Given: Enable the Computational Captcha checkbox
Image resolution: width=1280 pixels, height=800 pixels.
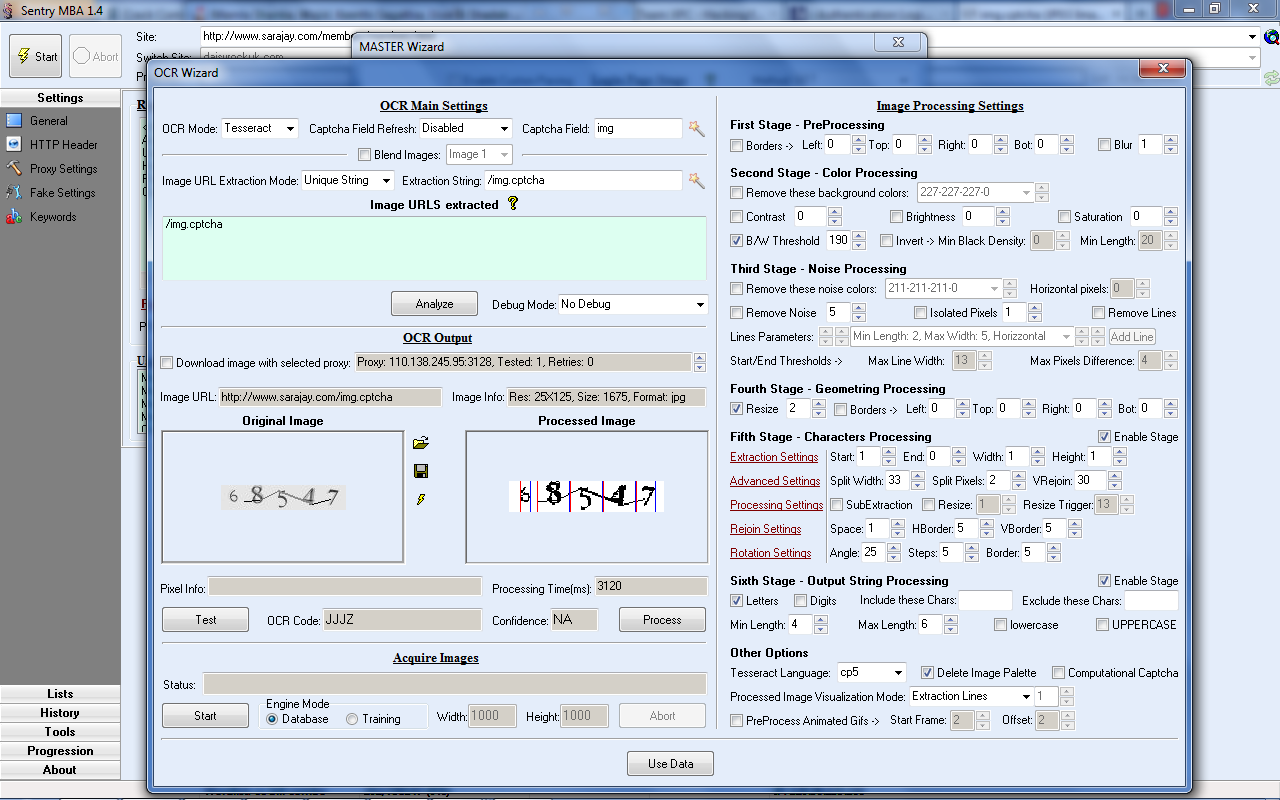Looking at the screenshot, I should 1059,673.
